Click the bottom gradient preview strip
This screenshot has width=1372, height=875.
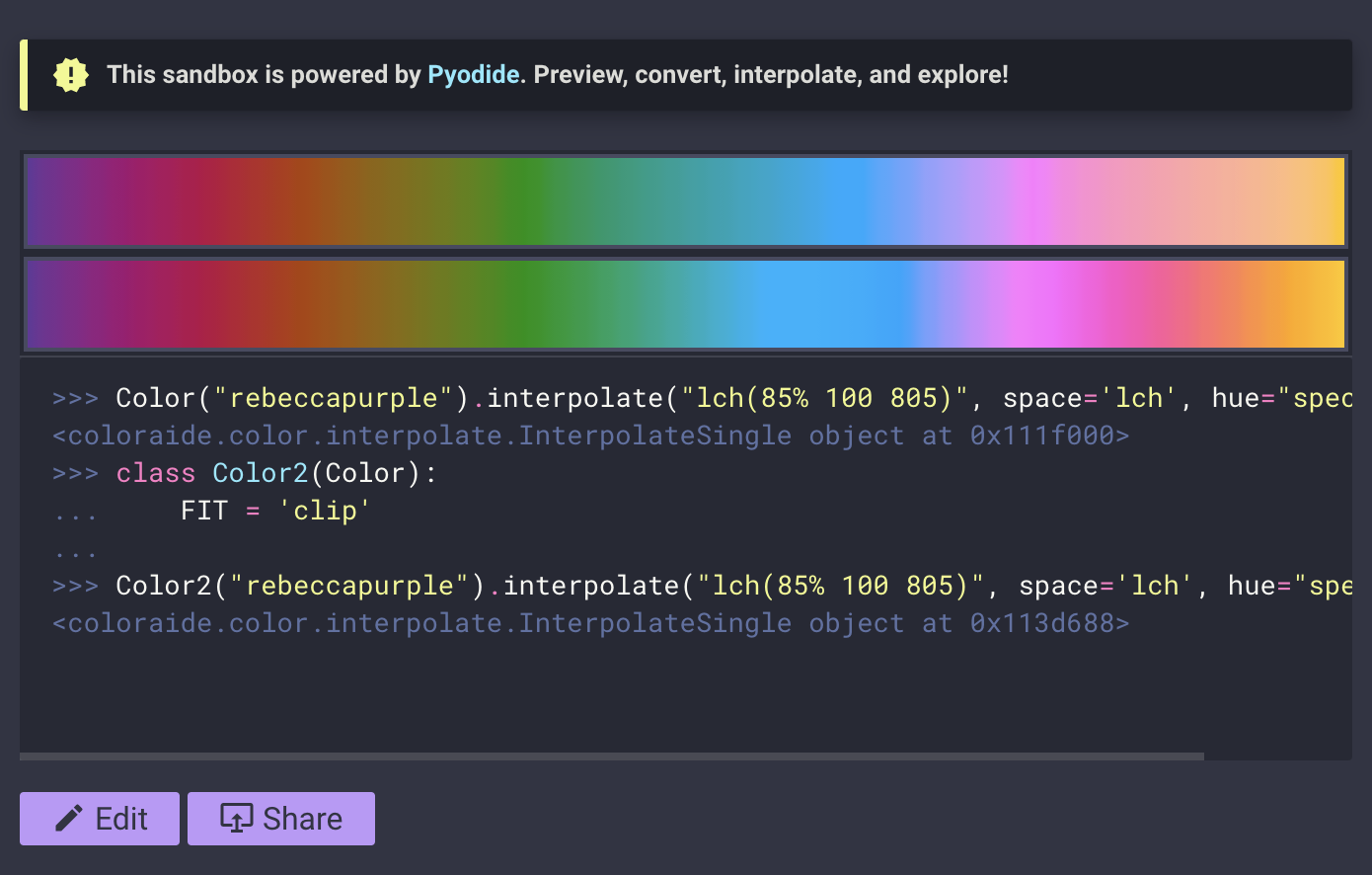[x=685, y=304]
